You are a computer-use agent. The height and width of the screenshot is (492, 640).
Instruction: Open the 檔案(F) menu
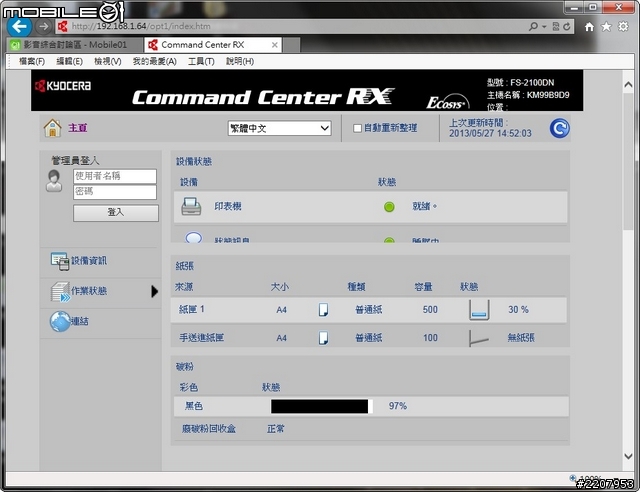32,61
